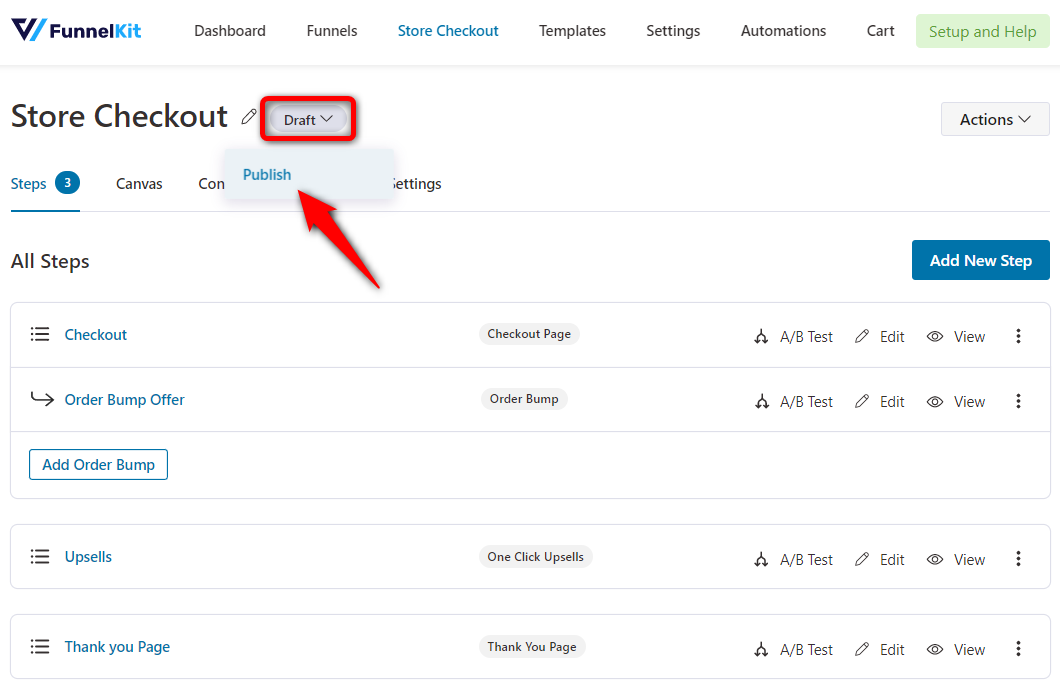The width and height of the screenshot is (1060, 687).
Task: Click the eye view icon in Order Bump Offer row
Action: pos(935,402)
